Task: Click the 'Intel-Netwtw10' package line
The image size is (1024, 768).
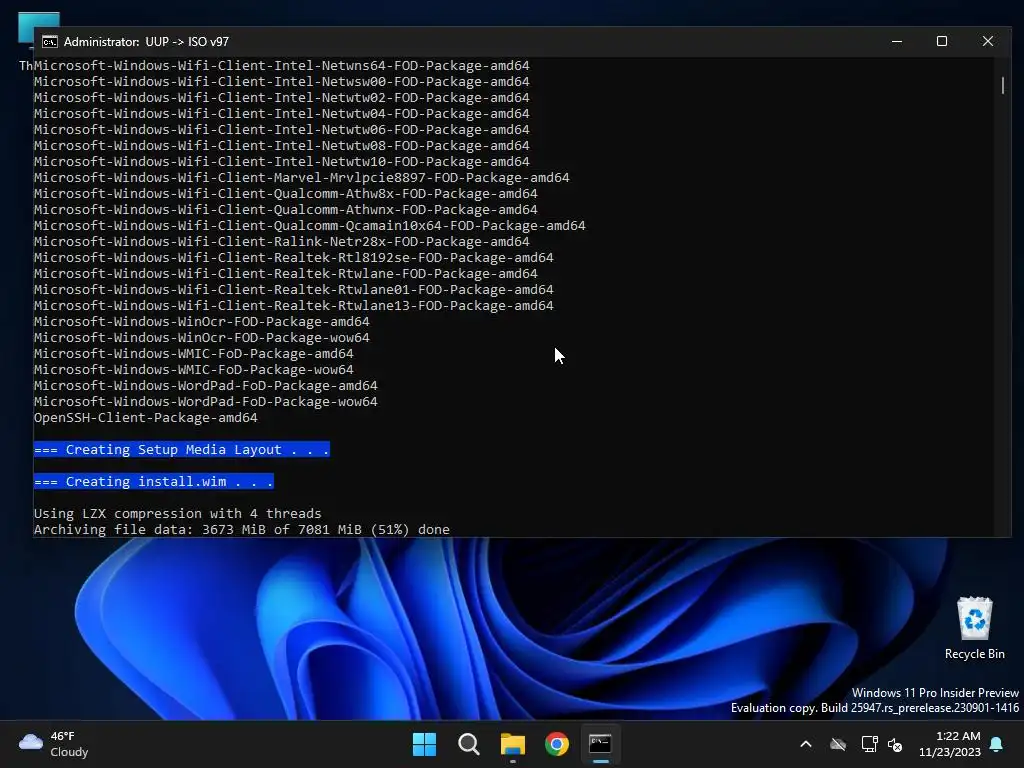Action: 281,161
